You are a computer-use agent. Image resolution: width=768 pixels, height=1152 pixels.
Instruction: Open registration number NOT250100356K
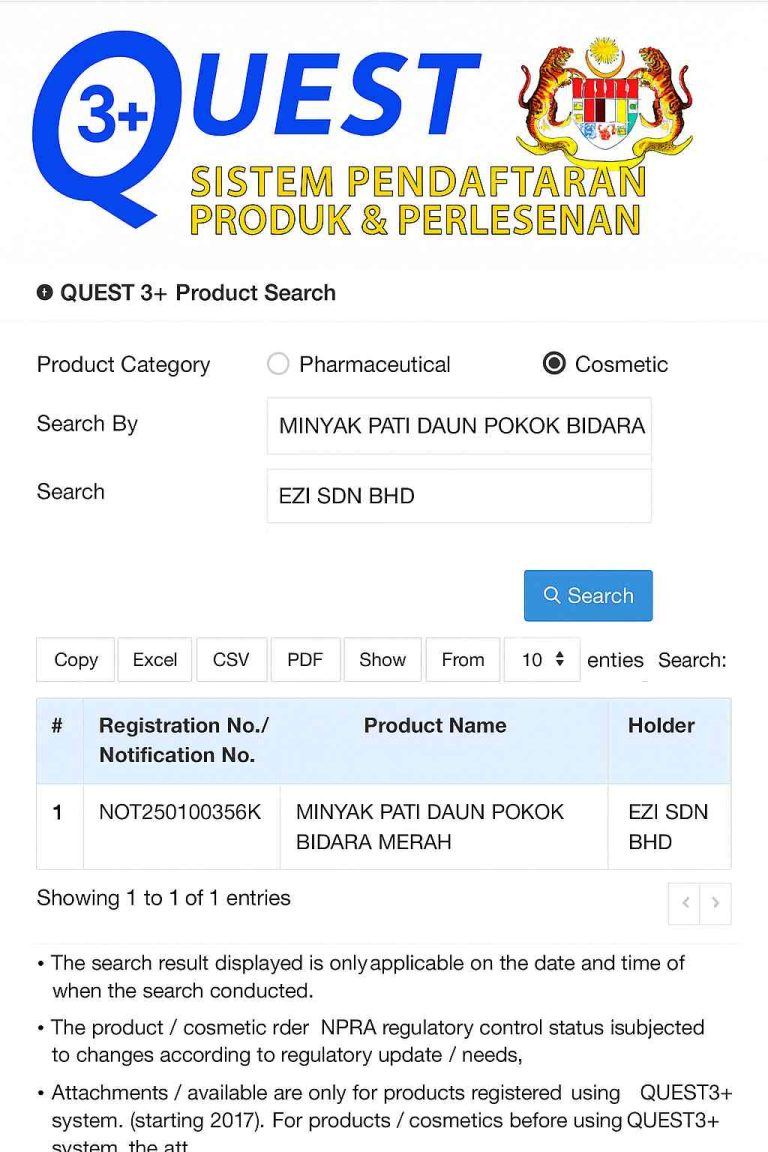pos(180,812)
